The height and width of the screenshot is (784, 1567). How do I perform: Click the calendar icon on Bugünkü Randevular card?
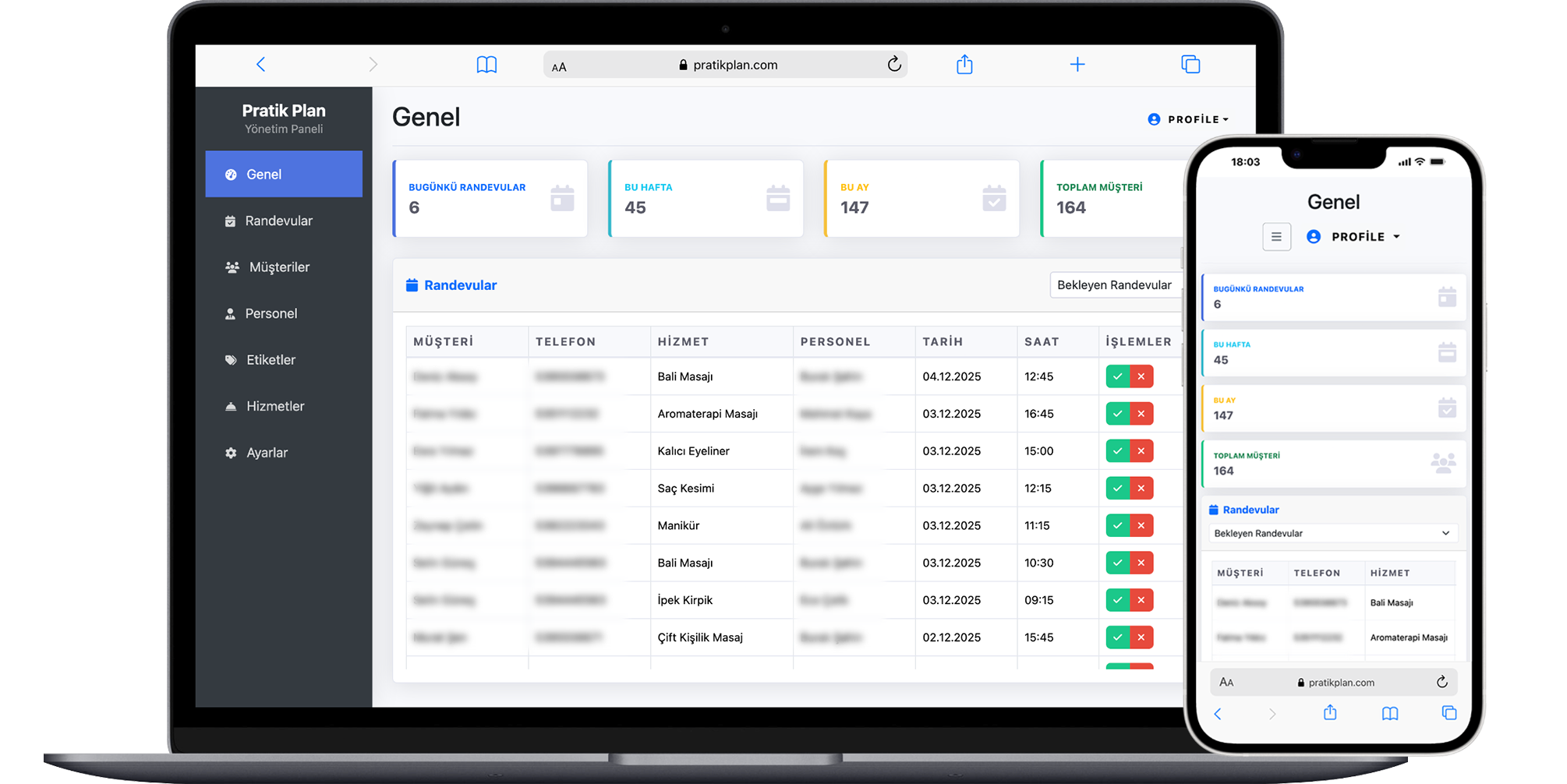(564, 199)
